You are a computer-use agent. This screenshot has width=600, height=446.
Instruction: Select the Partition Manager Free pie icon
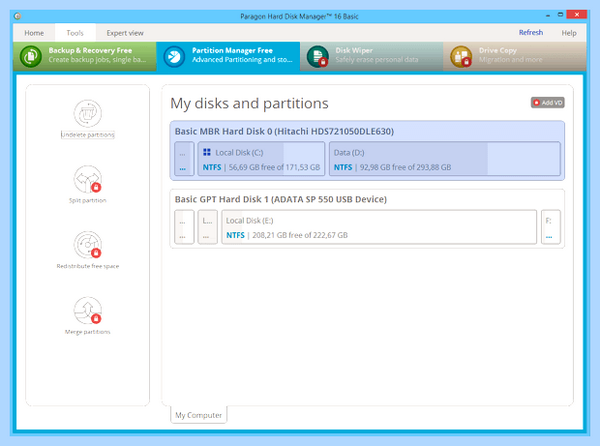(174, 57)
